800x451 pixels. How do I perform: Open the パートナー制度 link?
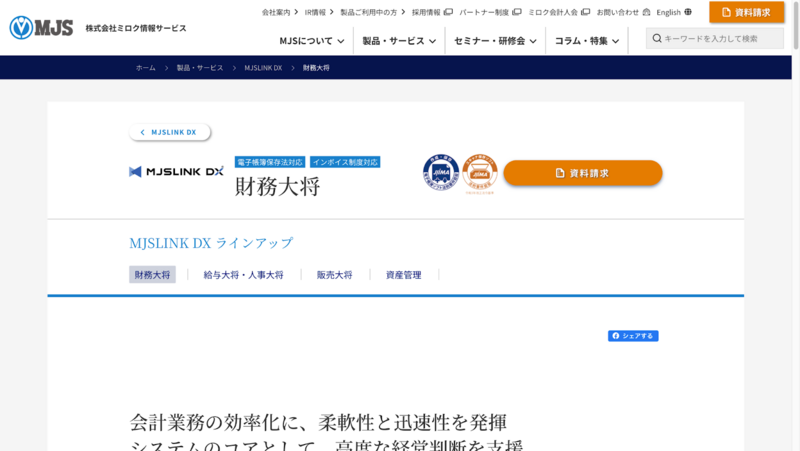point(484,12)
